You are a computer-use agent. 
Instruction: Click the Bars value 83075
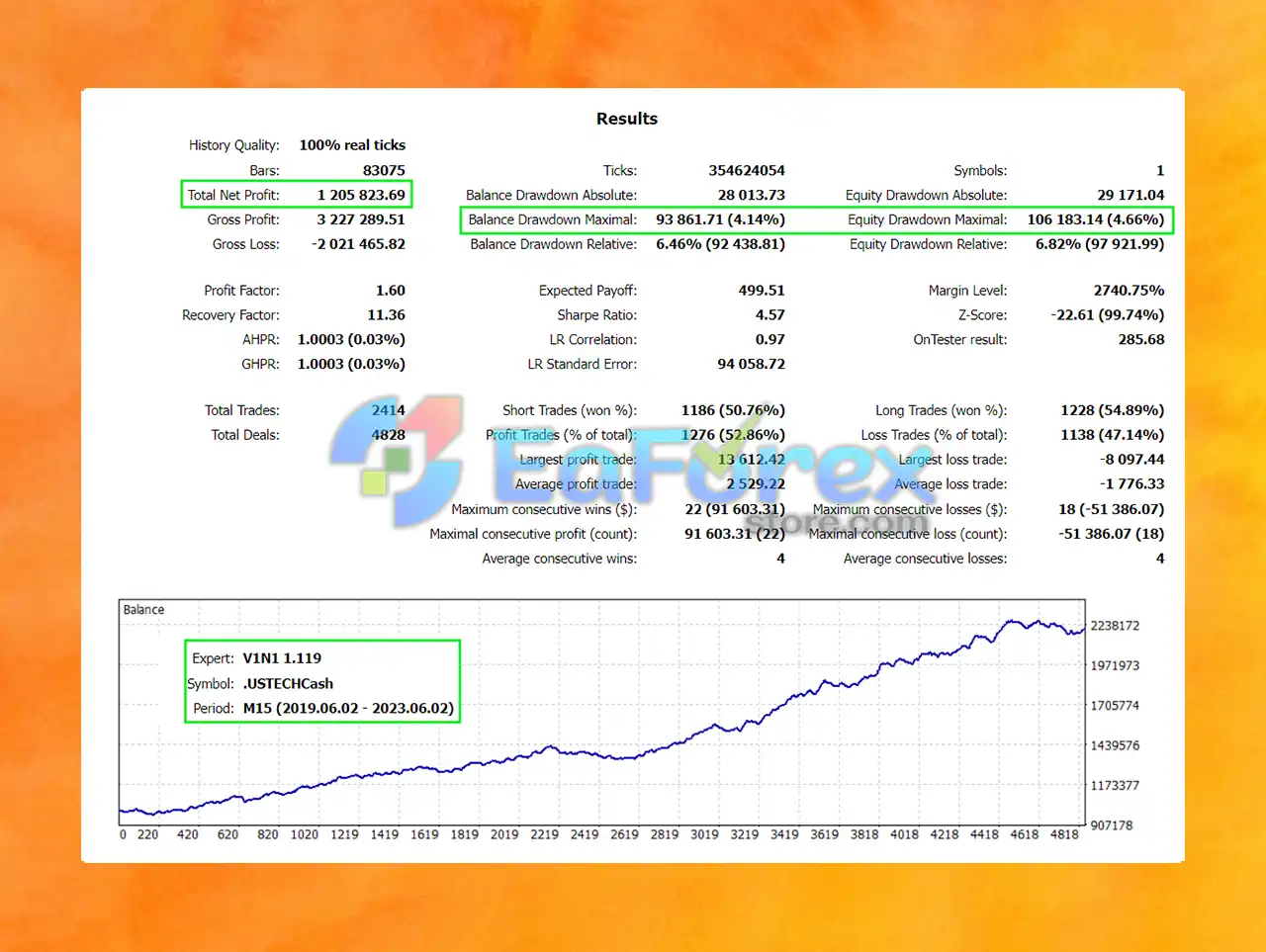[x=384, y=170]
